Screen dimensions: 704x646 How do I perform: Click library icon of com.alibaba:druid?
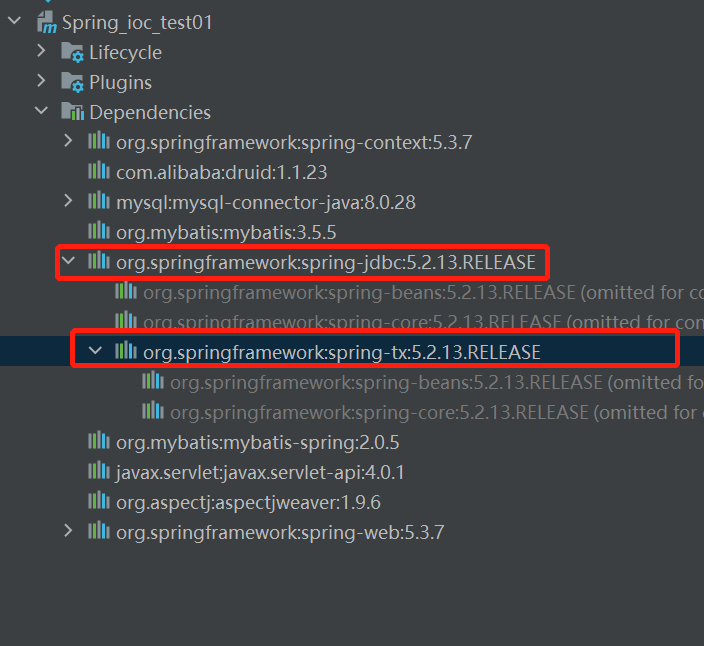click(99, 171)
